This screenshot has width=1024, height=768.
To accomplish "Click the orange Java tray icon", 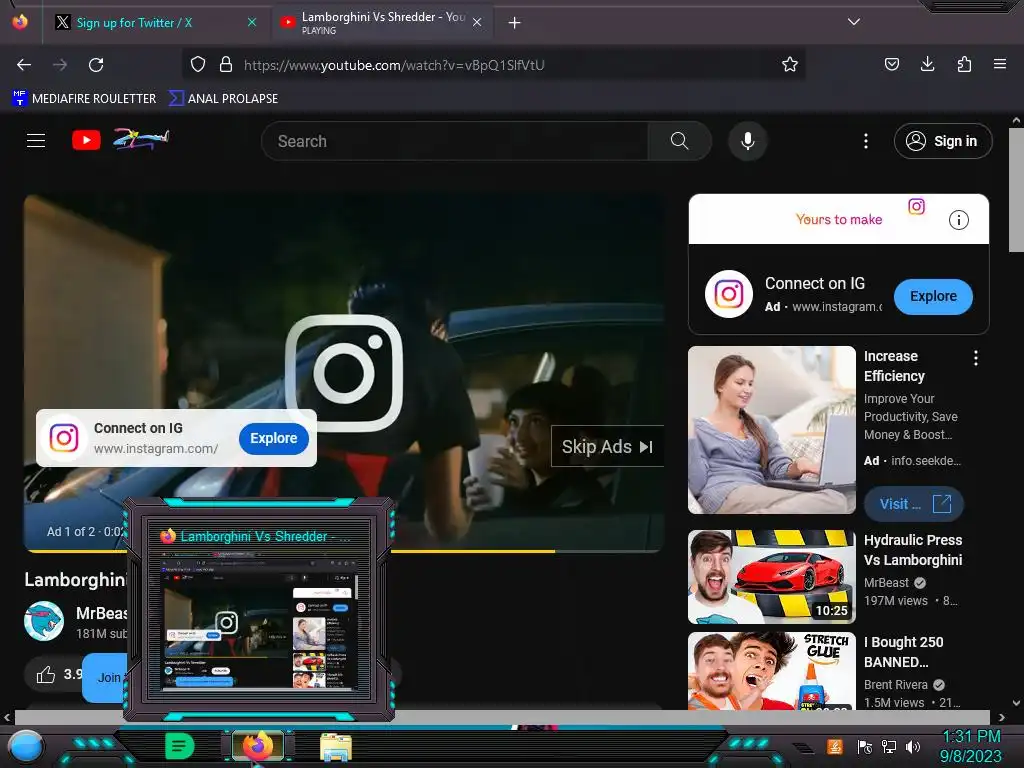I will 835,746.
